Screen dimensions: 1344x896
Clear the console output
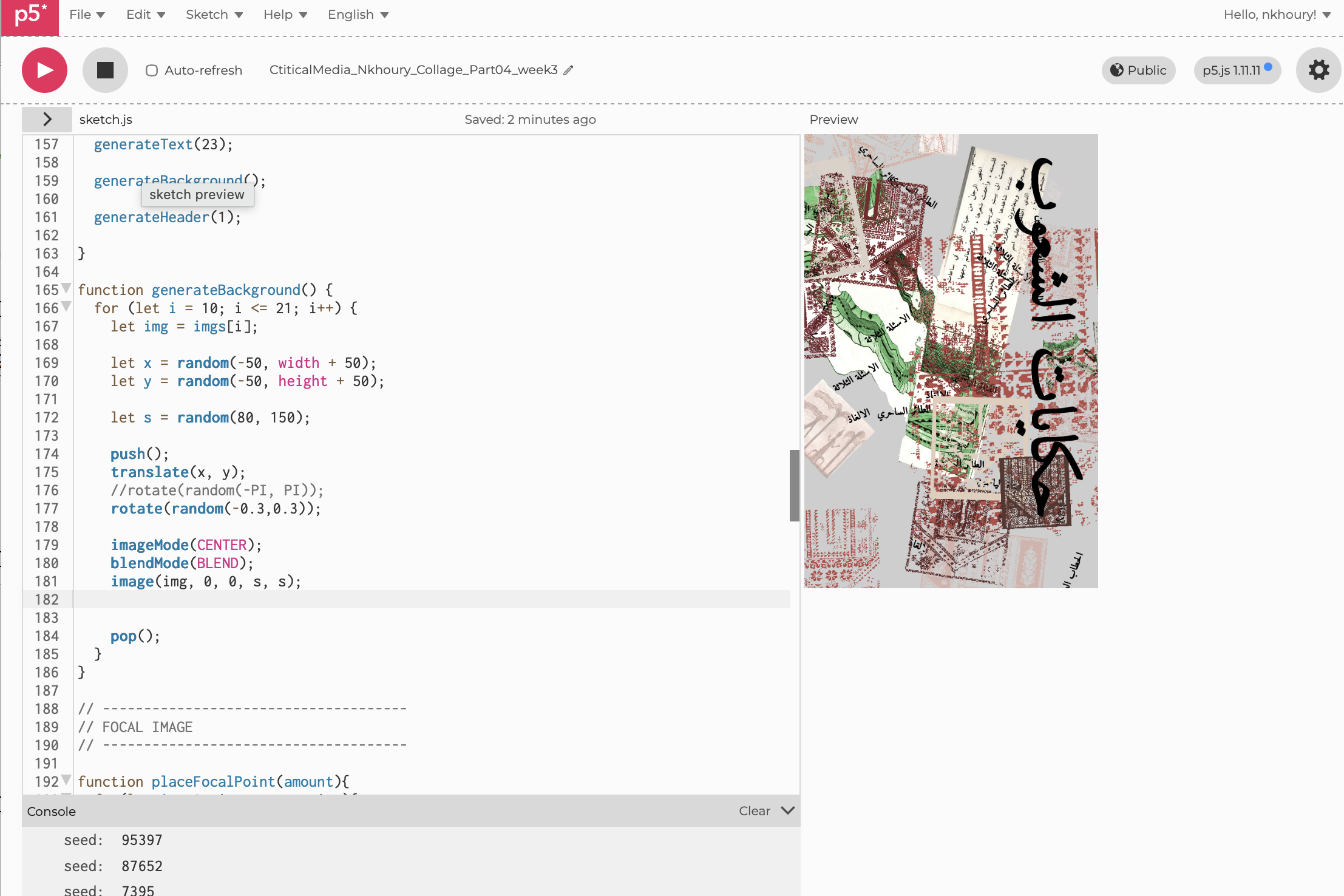[x=754, y=811]
